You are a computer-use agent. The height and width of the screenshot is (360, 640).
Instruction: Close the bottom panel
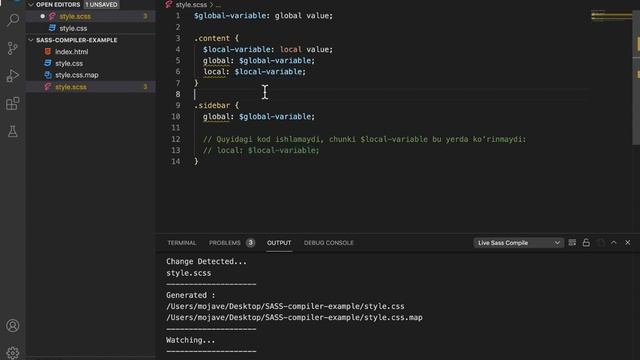628,242
